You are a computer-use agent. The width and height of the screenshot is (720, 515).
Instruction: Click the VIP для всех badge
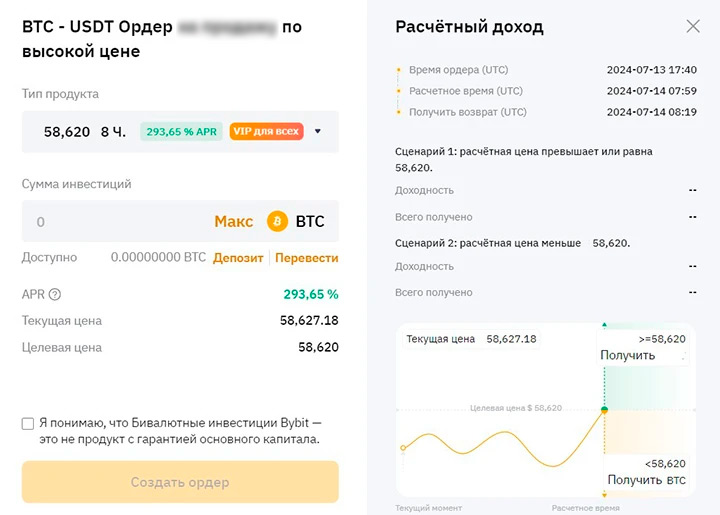click(x=266, y=131)
